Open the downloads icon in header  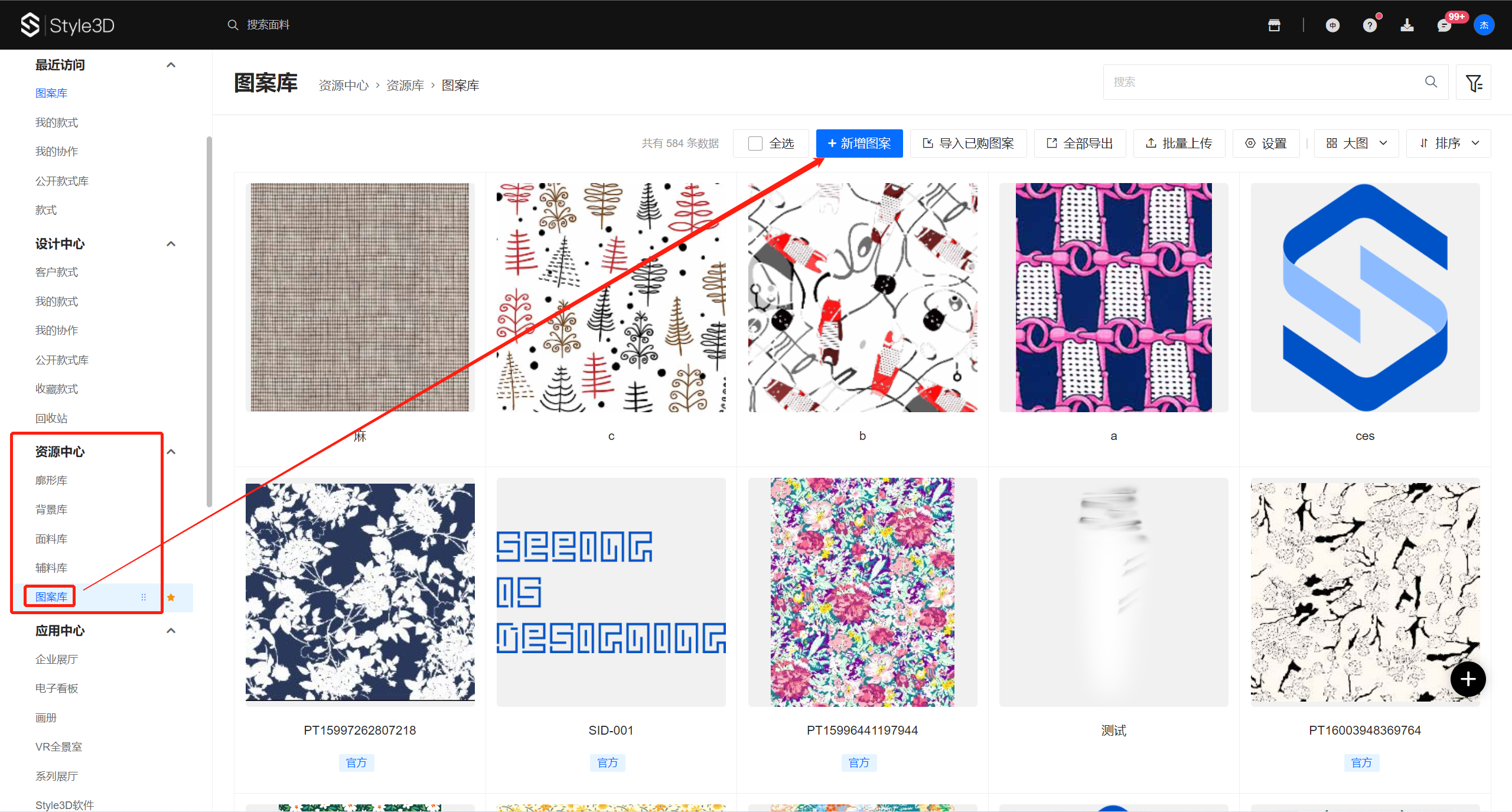[x=1407, y=25]
